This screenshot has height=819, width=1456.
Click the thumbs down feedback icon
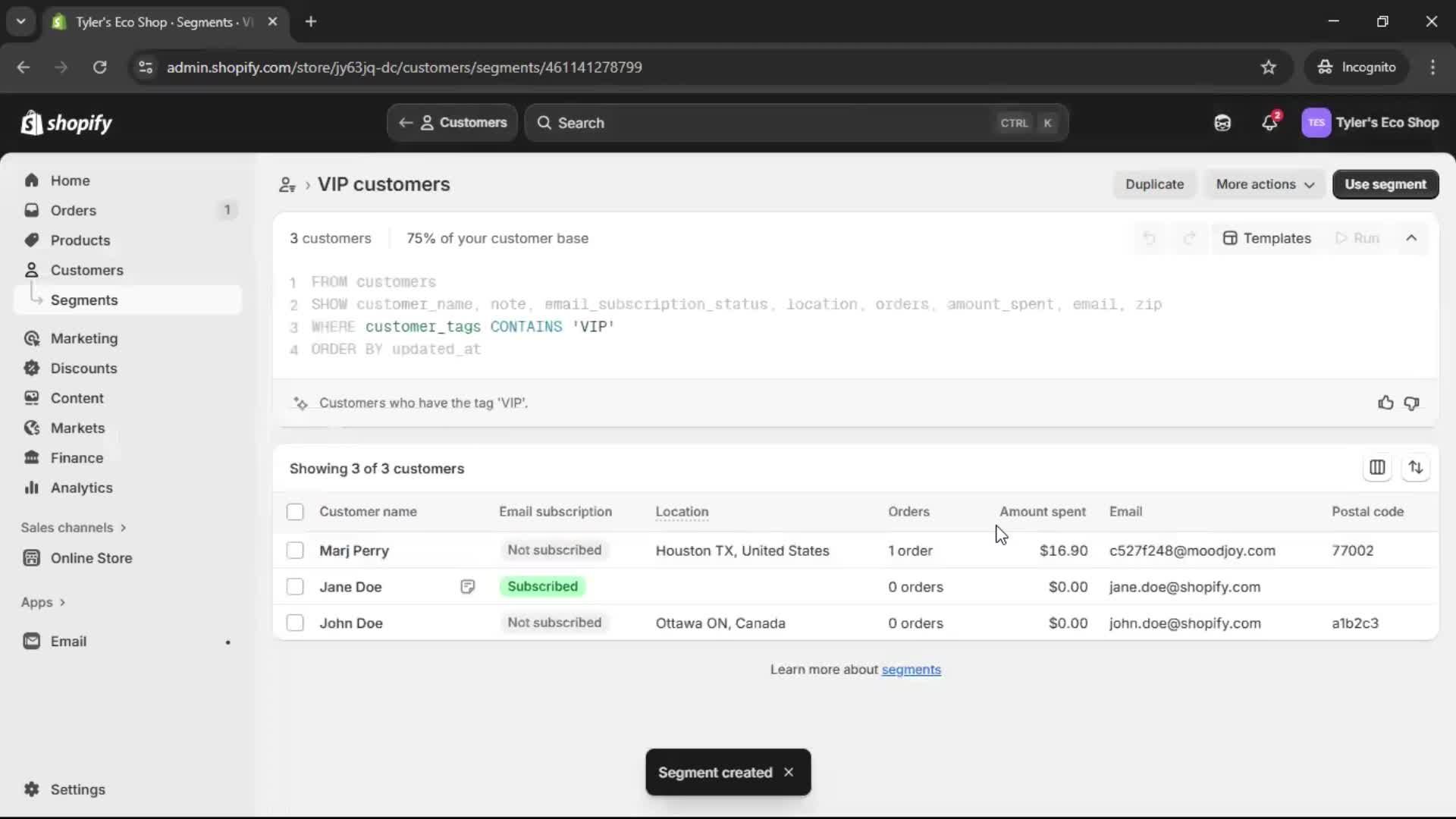pos(1411,403)
